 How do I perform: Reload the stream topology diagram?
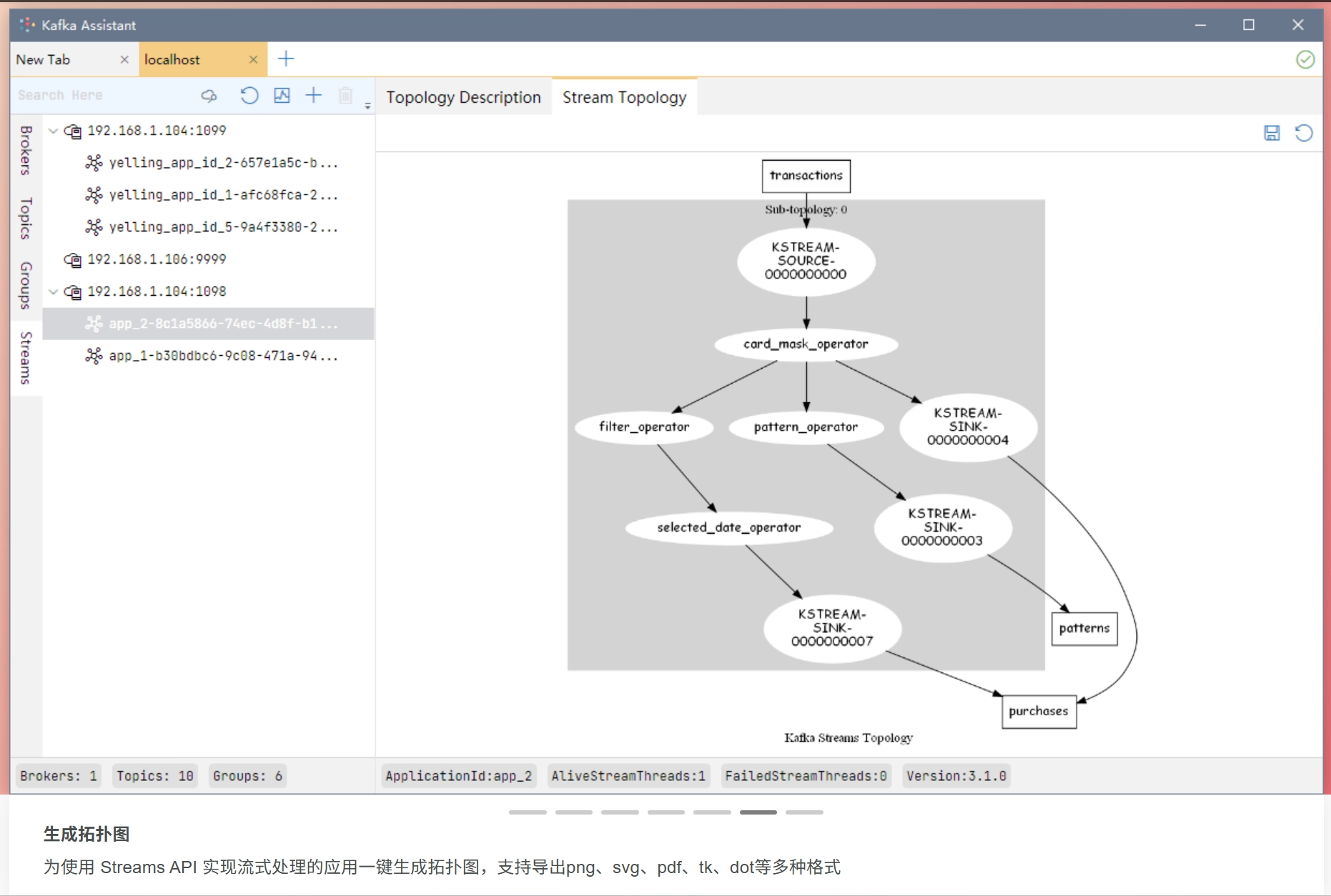(x=1304, y=133)
